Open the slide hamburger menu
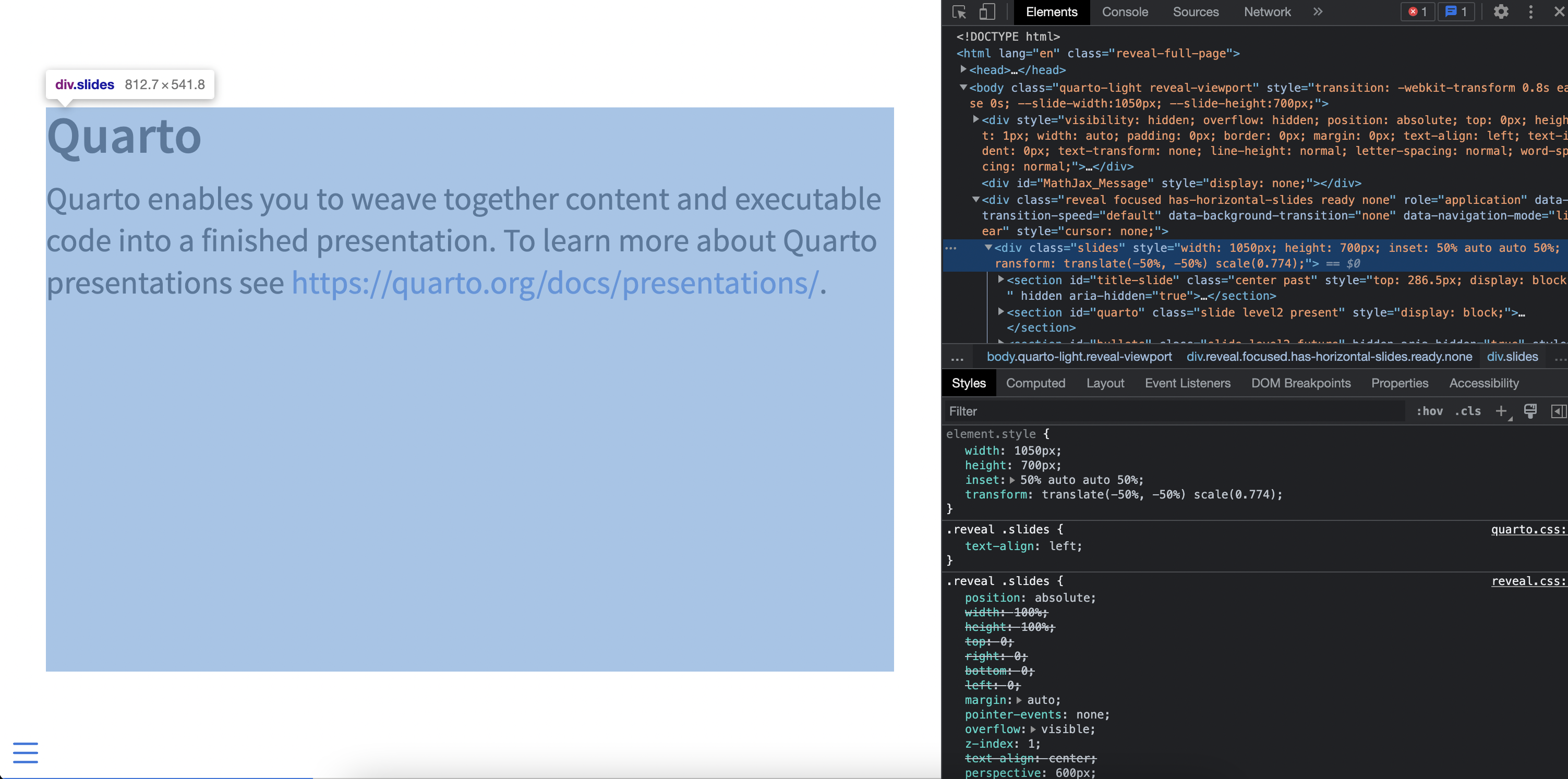Image resolution: width=1568 pixels, height=779 pixels. 26,753
